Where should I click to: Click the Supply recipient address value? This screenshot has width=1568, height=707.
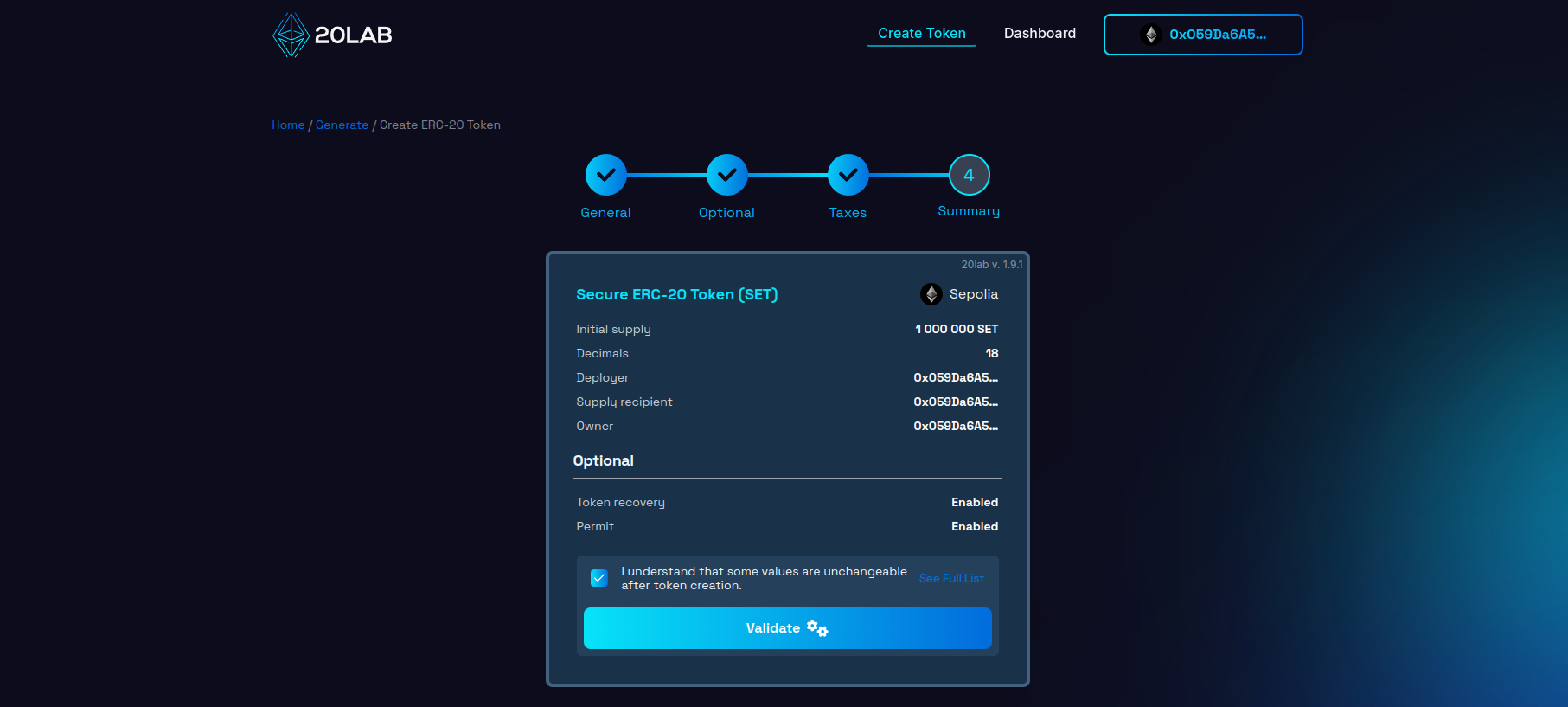pyautogui.click(x=956, y=402)
